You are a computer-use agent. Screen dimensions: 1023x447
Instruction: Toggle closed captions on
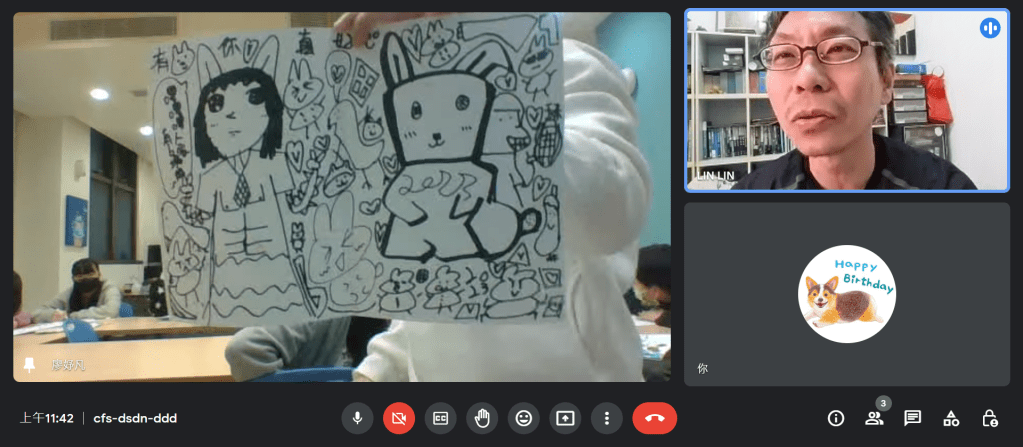click(x=440, y=418)
